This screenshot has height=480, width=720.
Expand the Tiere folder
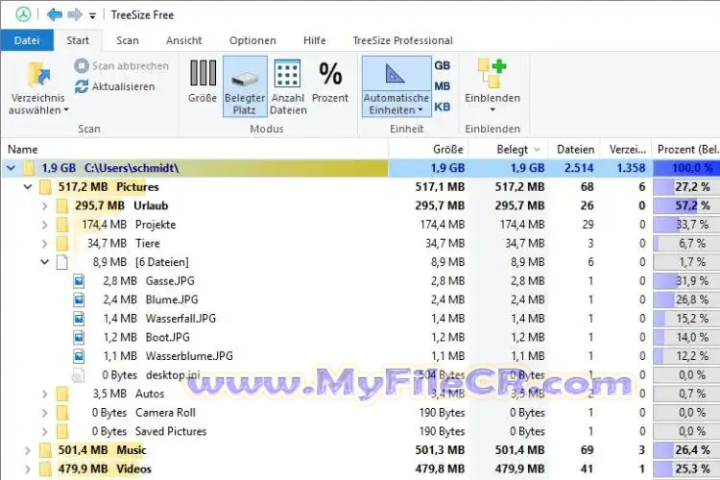coord(45,243)
